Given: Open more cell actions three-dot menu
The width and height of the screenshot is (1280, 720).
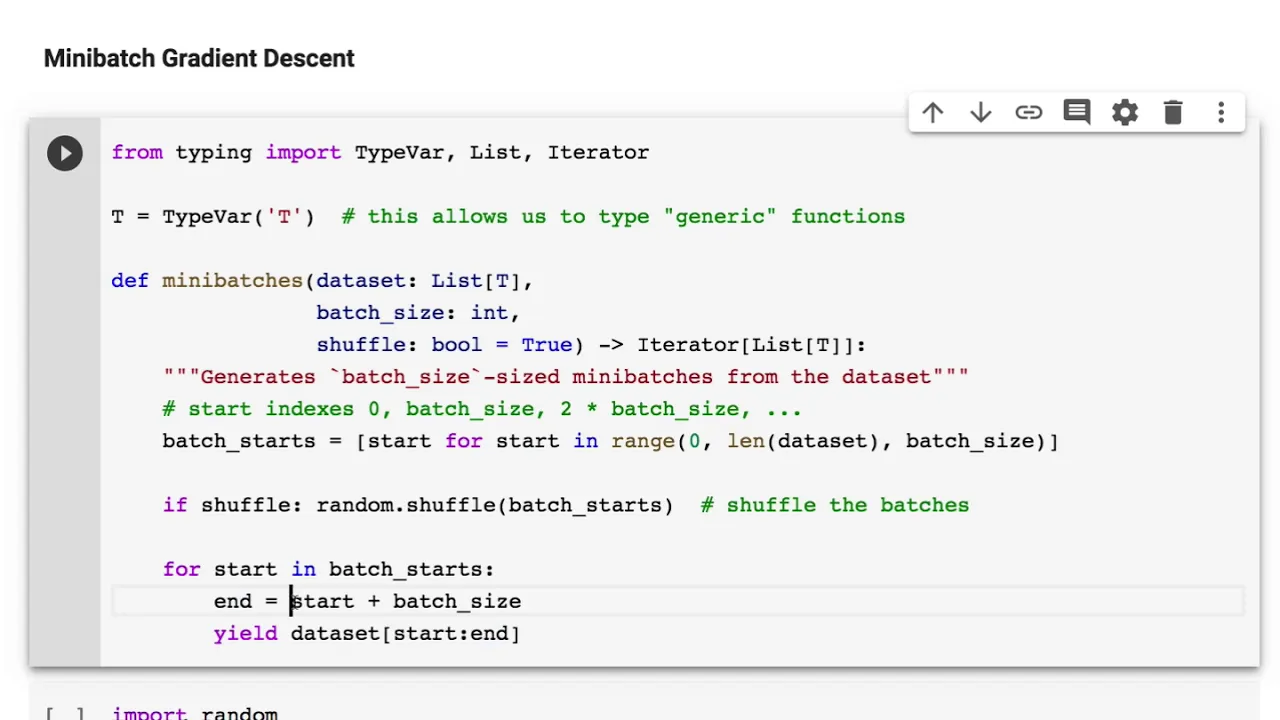Looking at the screenshot, I should tap(1221, 112).
